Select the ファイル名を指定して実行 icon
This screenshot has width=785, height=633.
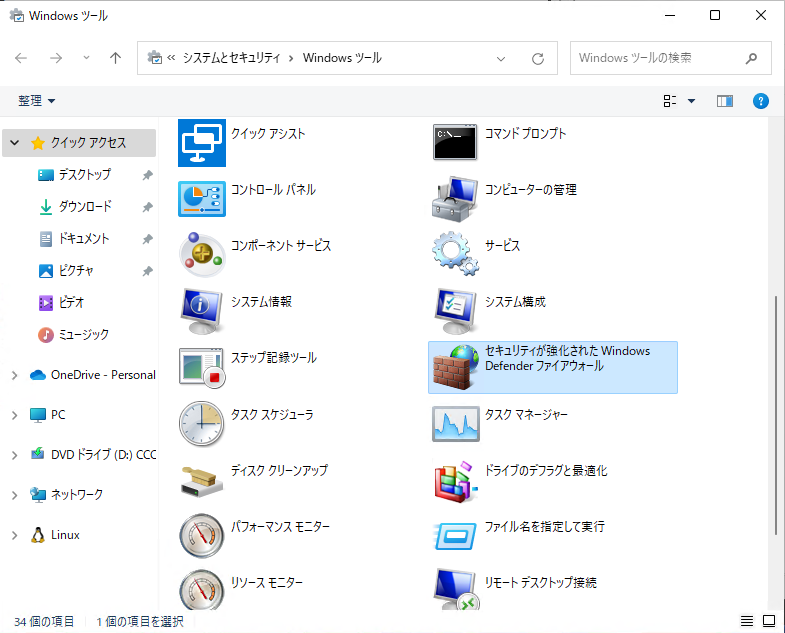click(x=455, y=536)
